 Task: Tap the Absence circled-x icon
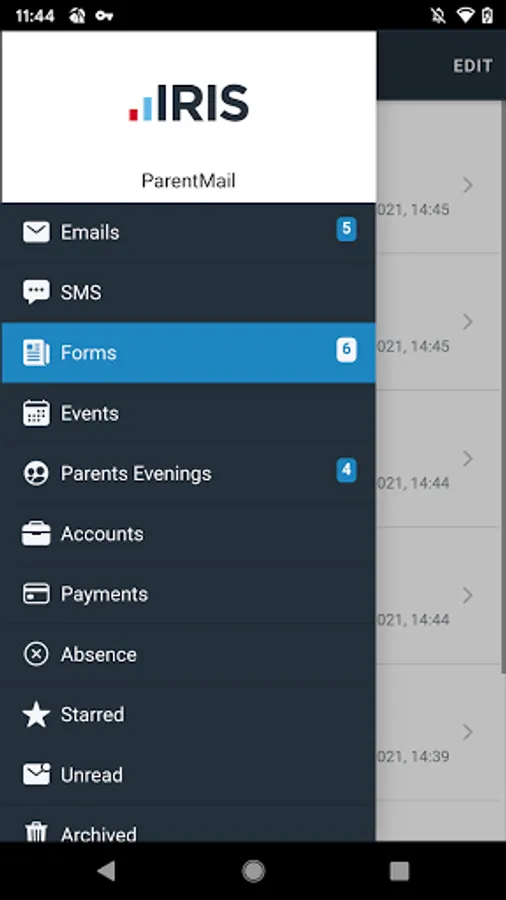click(36, 654)
